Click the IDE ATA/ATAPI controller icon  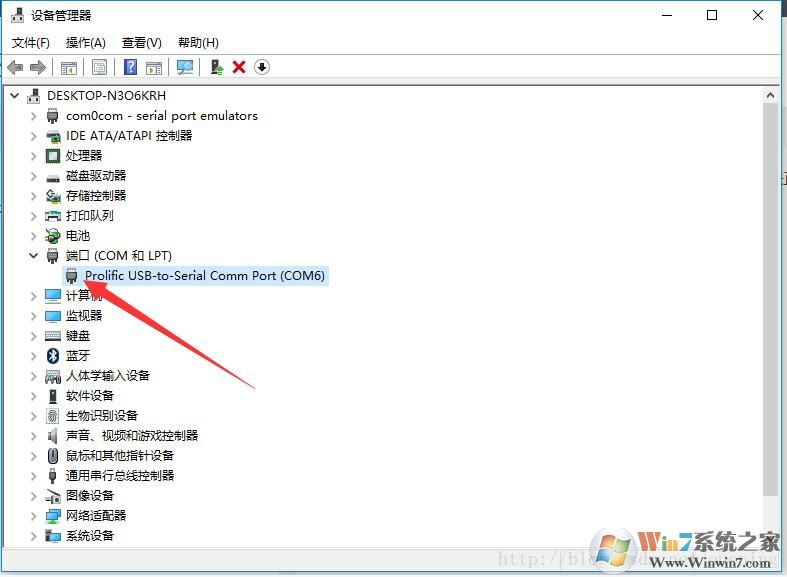[x=53, y=136]
